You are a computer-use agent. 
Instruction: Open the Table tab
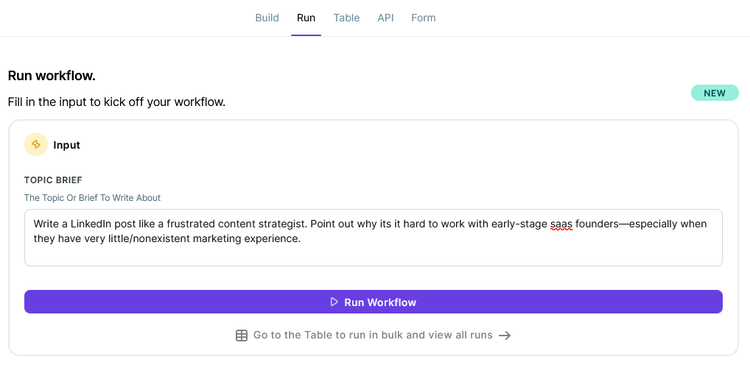346,18
